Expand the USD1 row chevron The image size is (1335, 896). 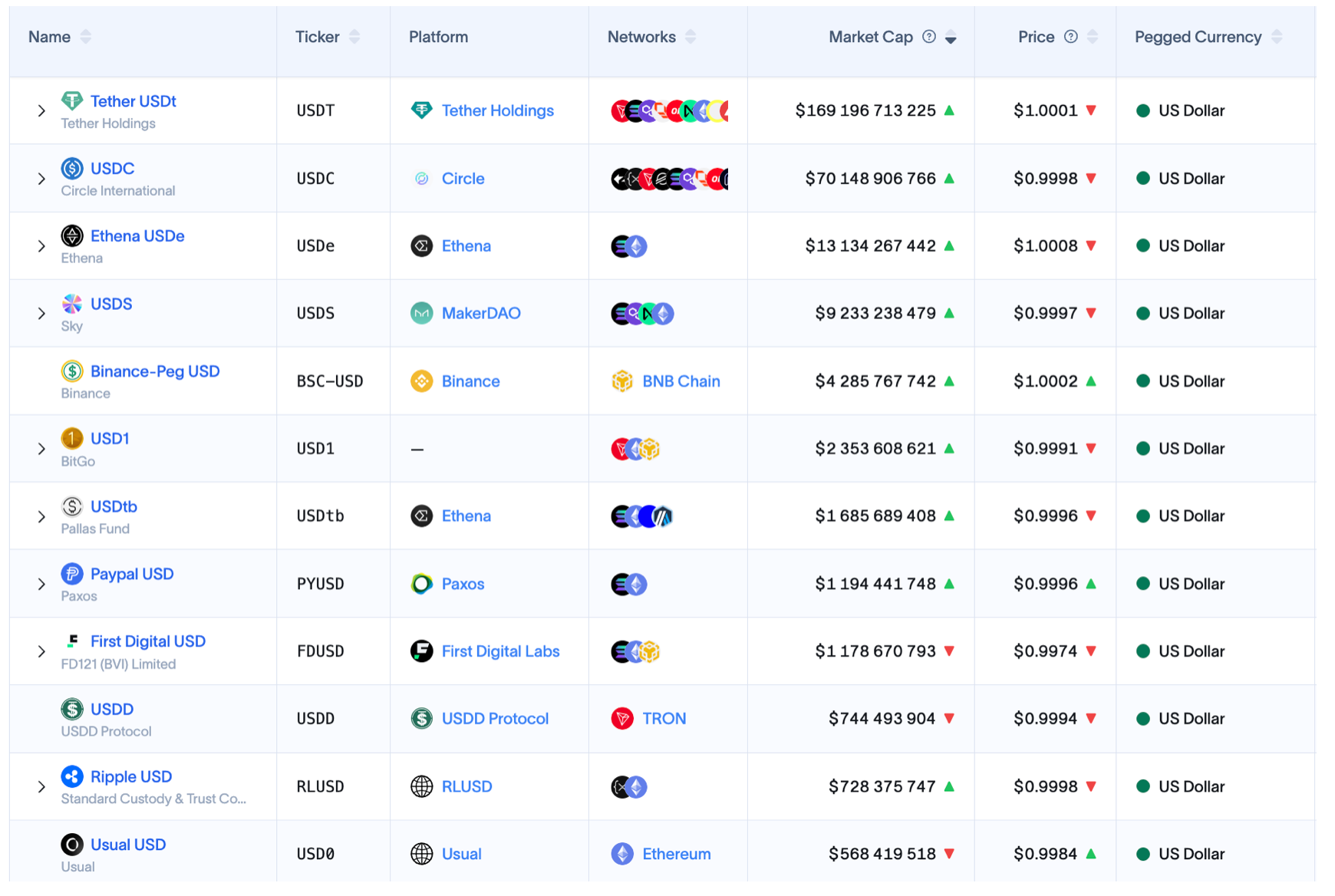pos(41,449)
